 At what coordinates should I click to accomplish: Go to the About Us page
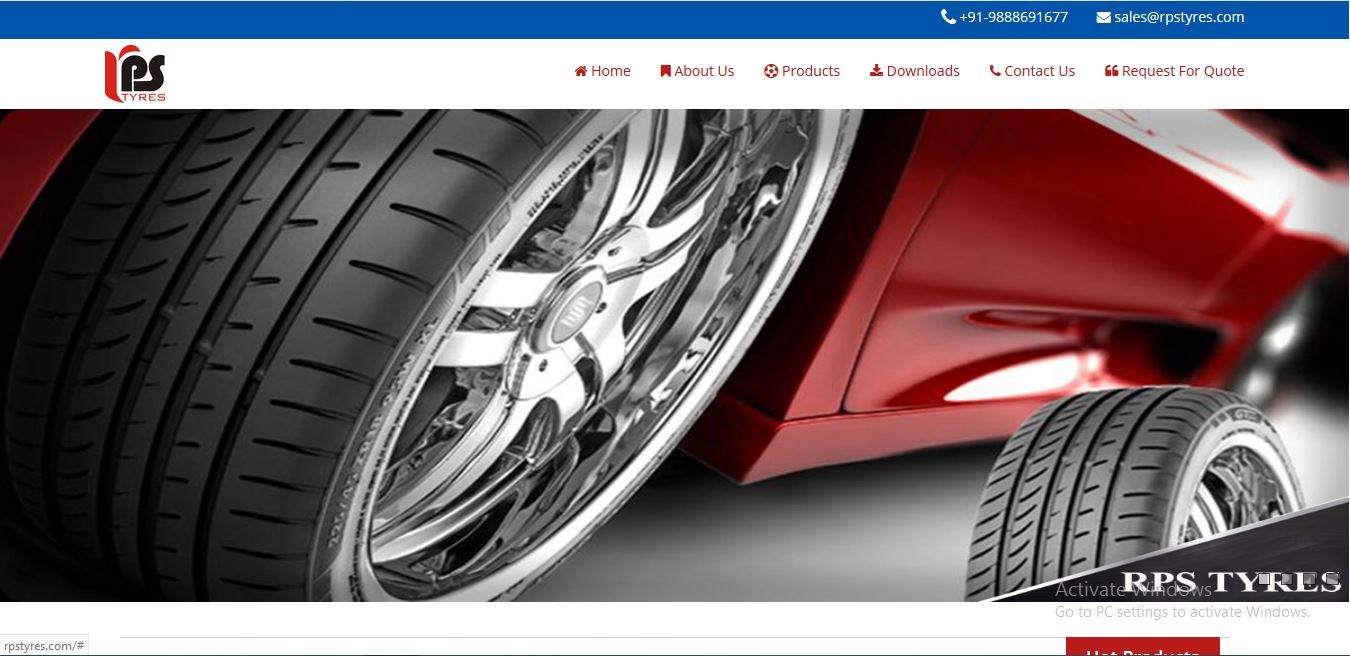(697, 71)
